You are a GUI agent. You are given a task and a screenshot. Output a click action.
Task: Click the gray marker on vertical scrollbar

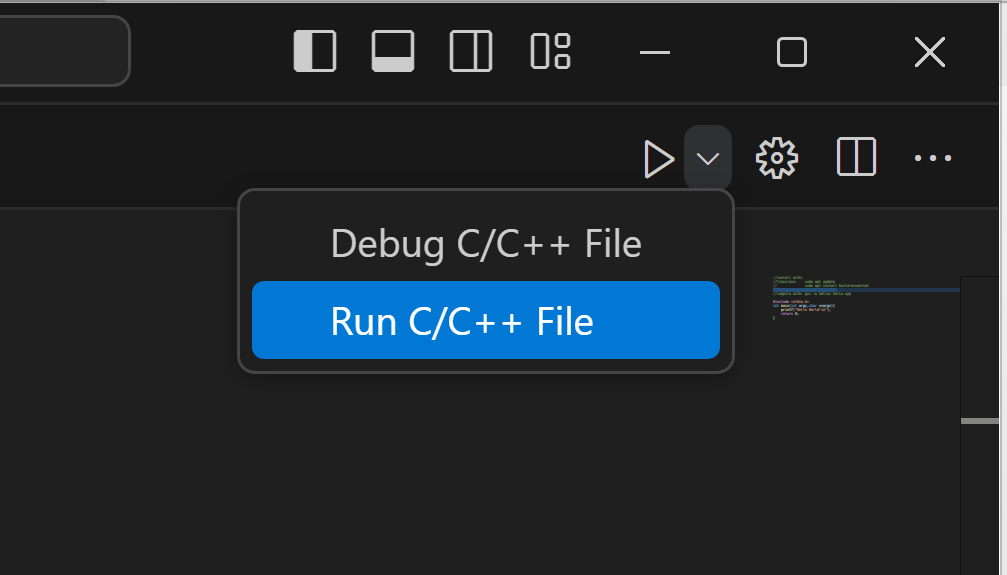tap(980, 421)
